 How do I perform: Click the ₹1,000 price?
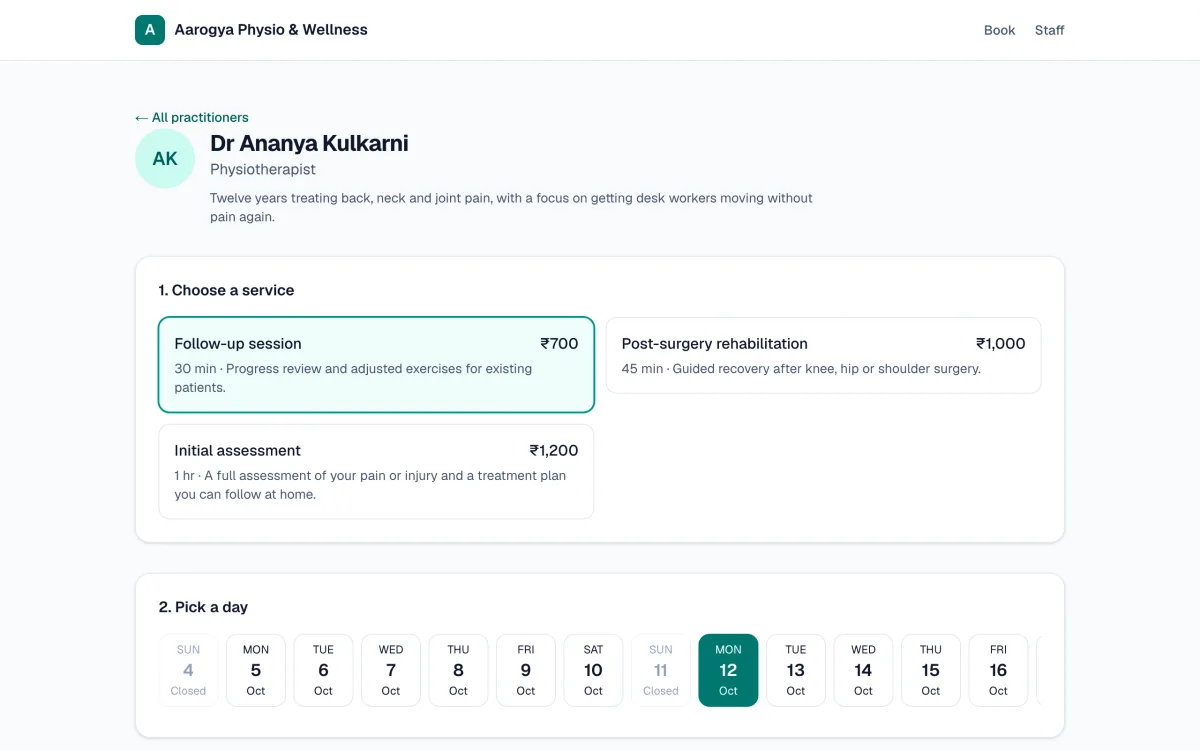coord(1001,343)
